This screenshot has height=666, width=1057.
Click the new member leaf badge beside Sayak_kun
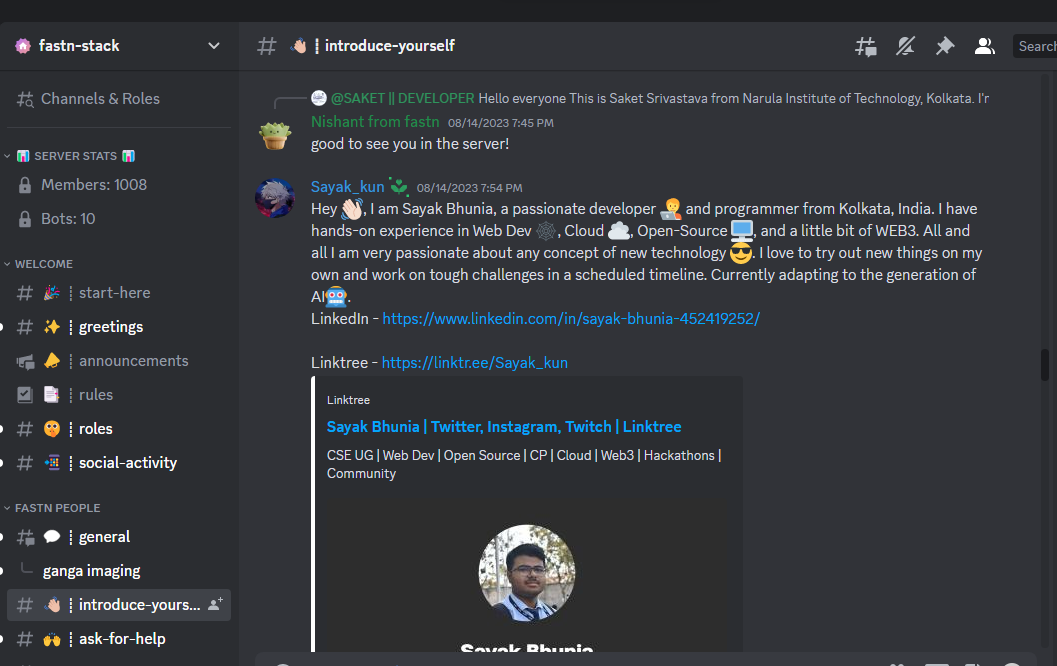398,186
